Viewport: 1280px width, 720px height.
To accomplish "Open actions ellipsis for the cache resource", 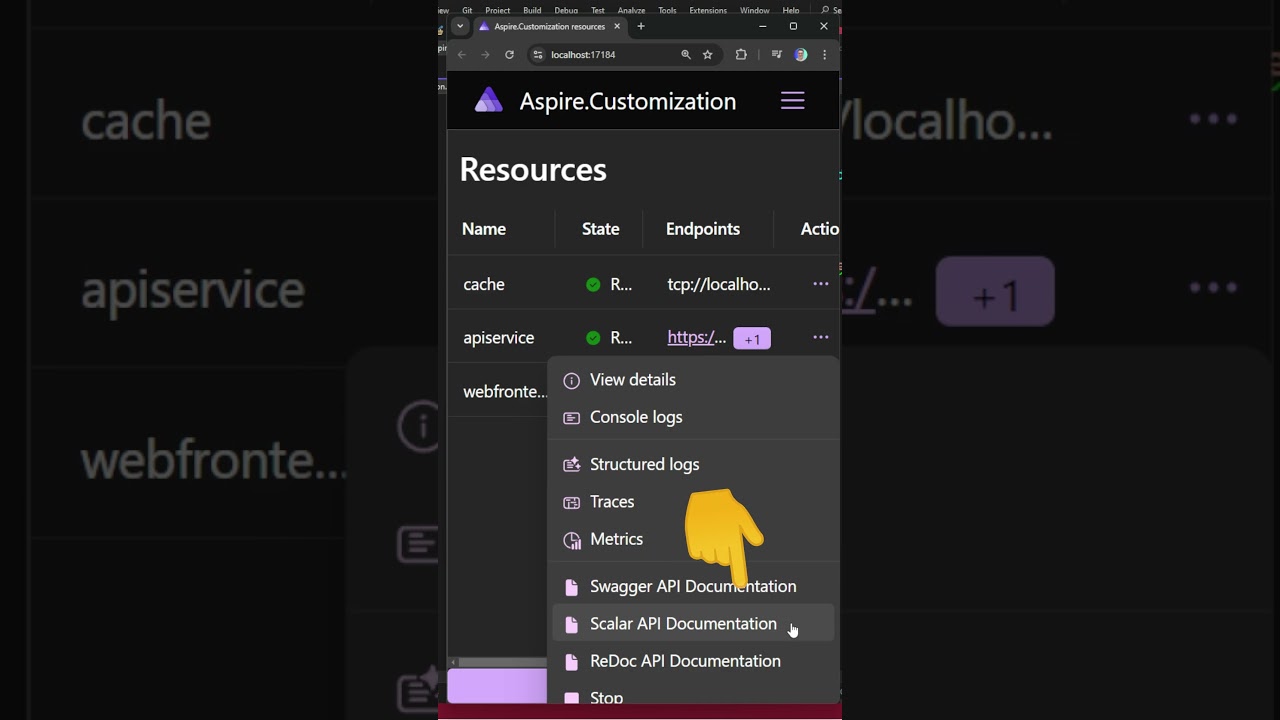I will [820, 284].
